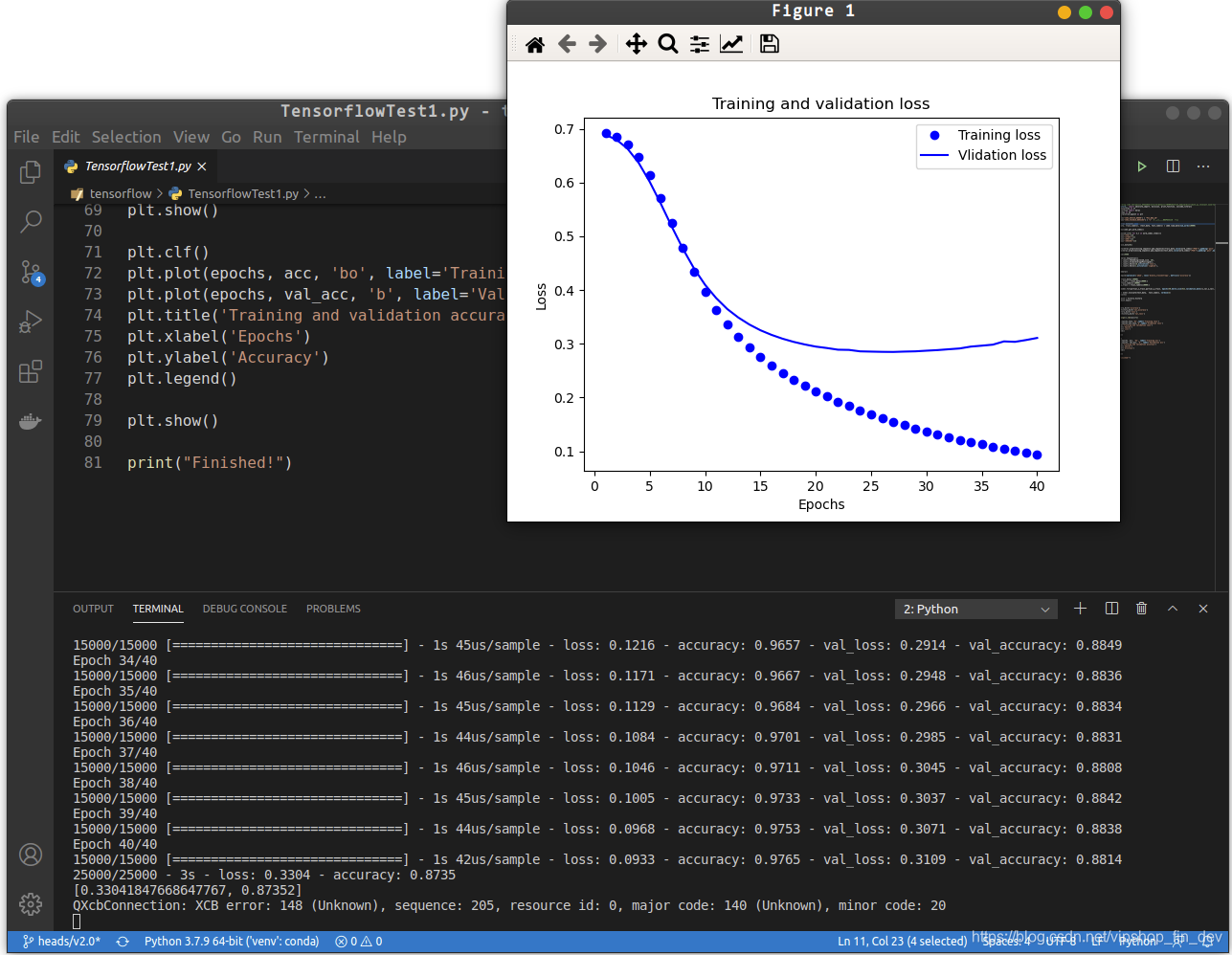Viewport: 1232px width, 955px height.
Task: Run the Python file with the green play icon
Action: click(1142, 167)
